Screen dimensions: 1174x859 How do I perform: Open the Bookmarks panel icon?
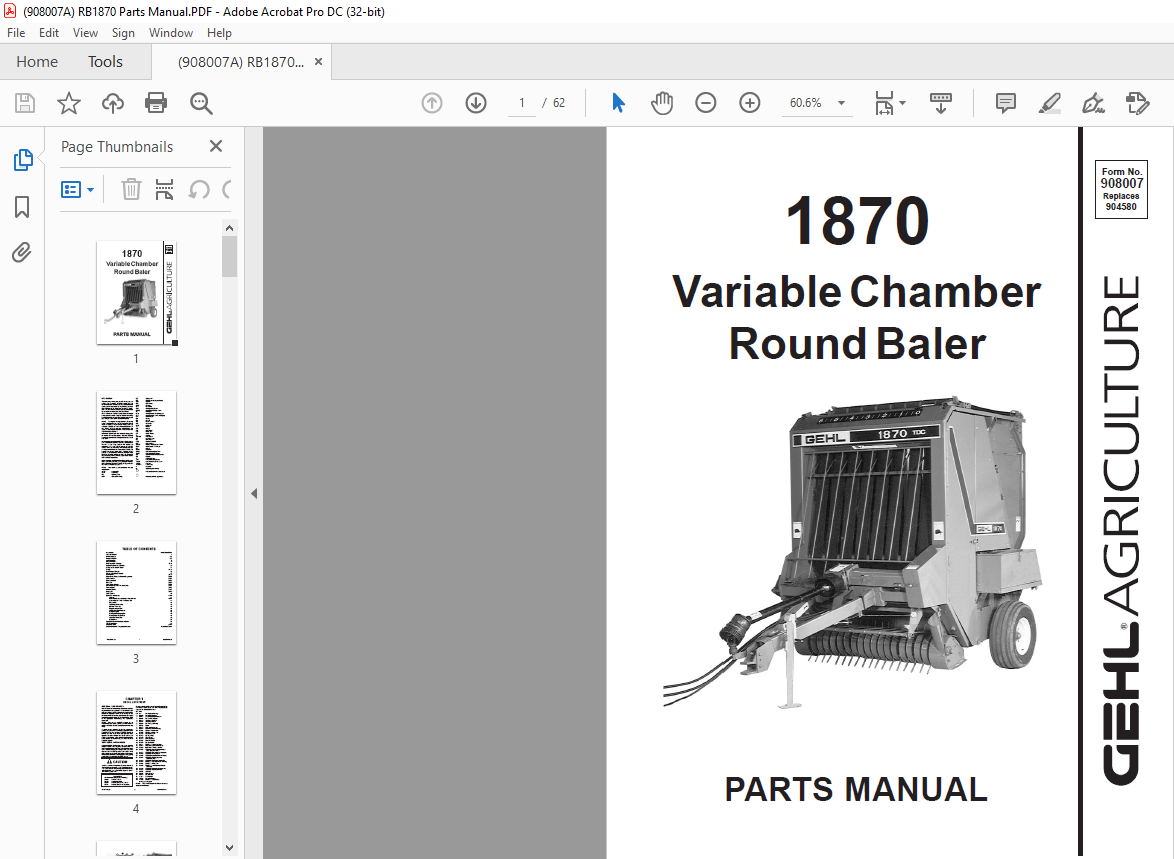(22, 207)
